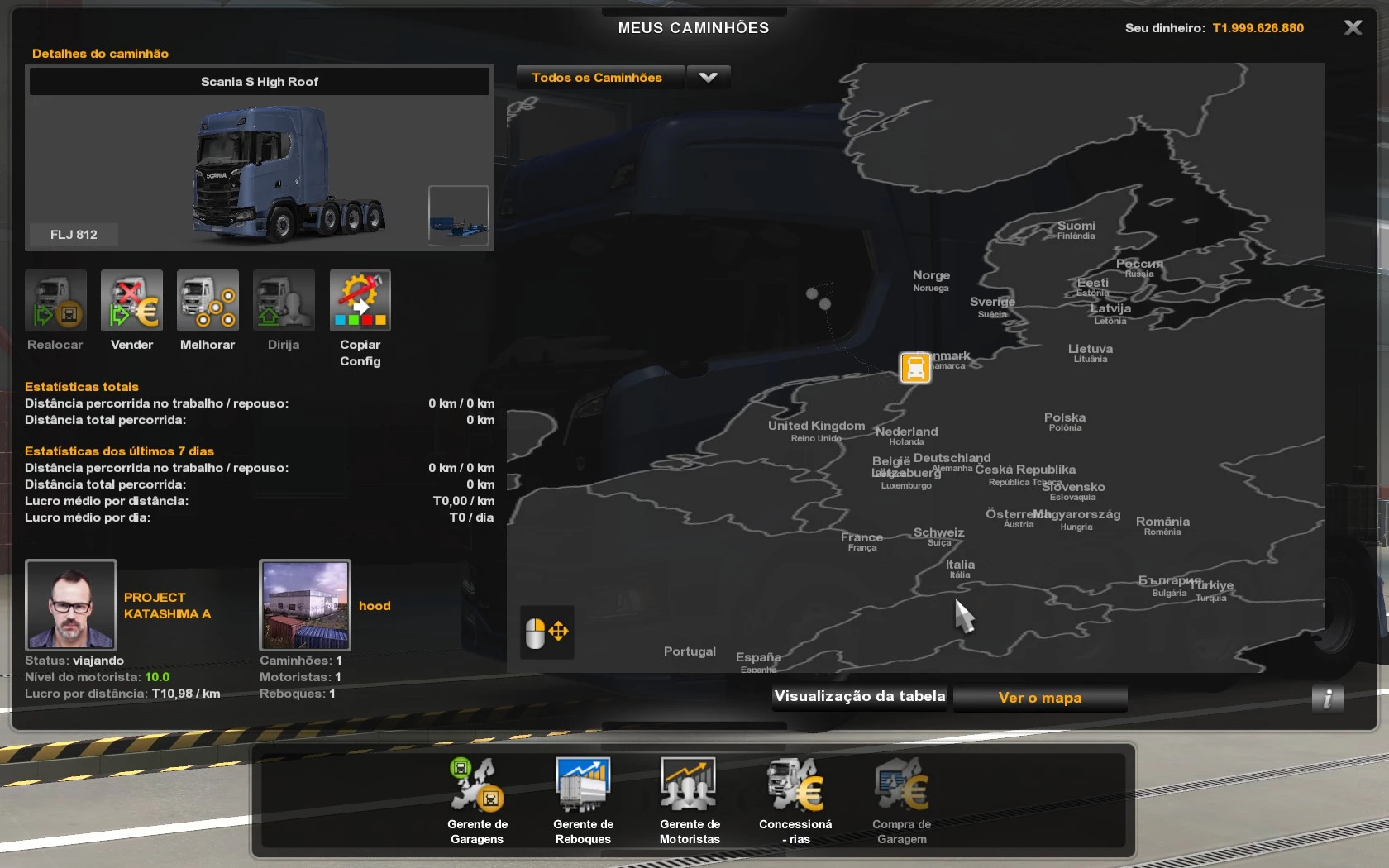Image resolution: width=1389 pixels, height=868 pixels.
Task: Open Gerente de Motoristas
Action: coord(689,785)
